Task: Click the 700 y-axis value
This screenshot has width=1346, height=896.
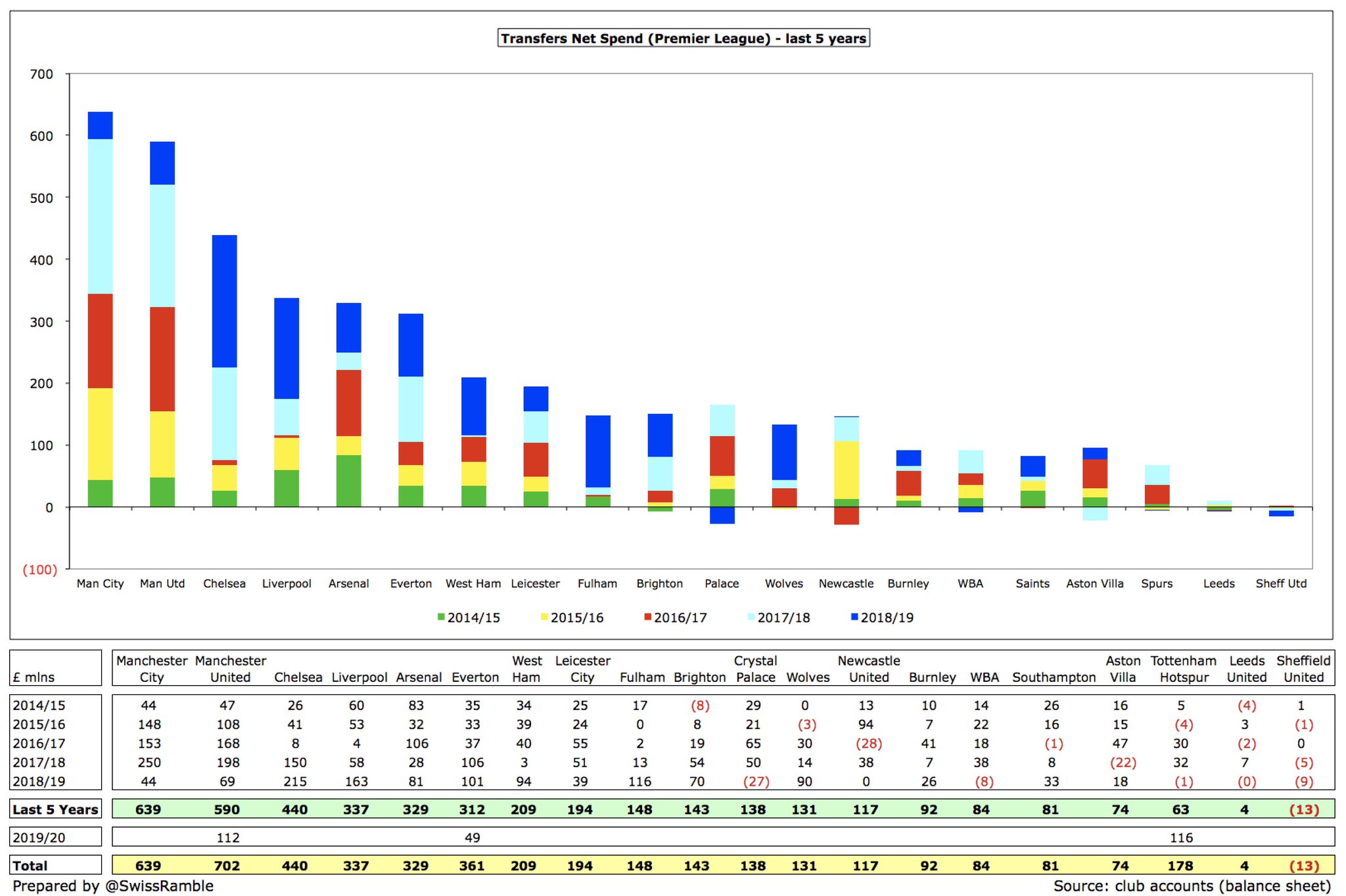Action: 41,74
